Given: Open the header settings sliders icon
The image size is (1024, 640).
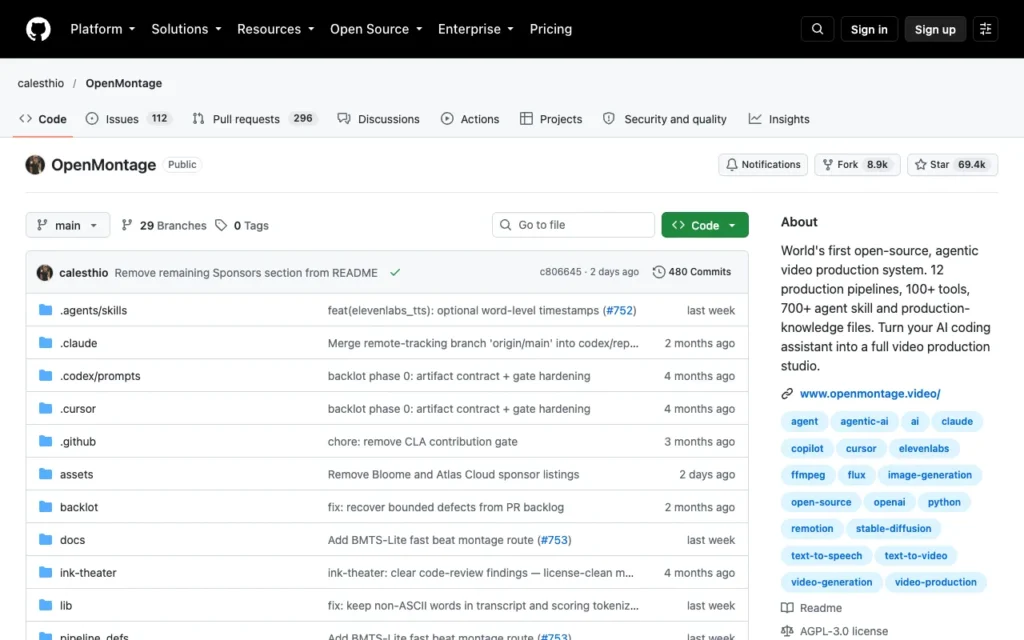Looking at the screenshot, I should point(985,29).
